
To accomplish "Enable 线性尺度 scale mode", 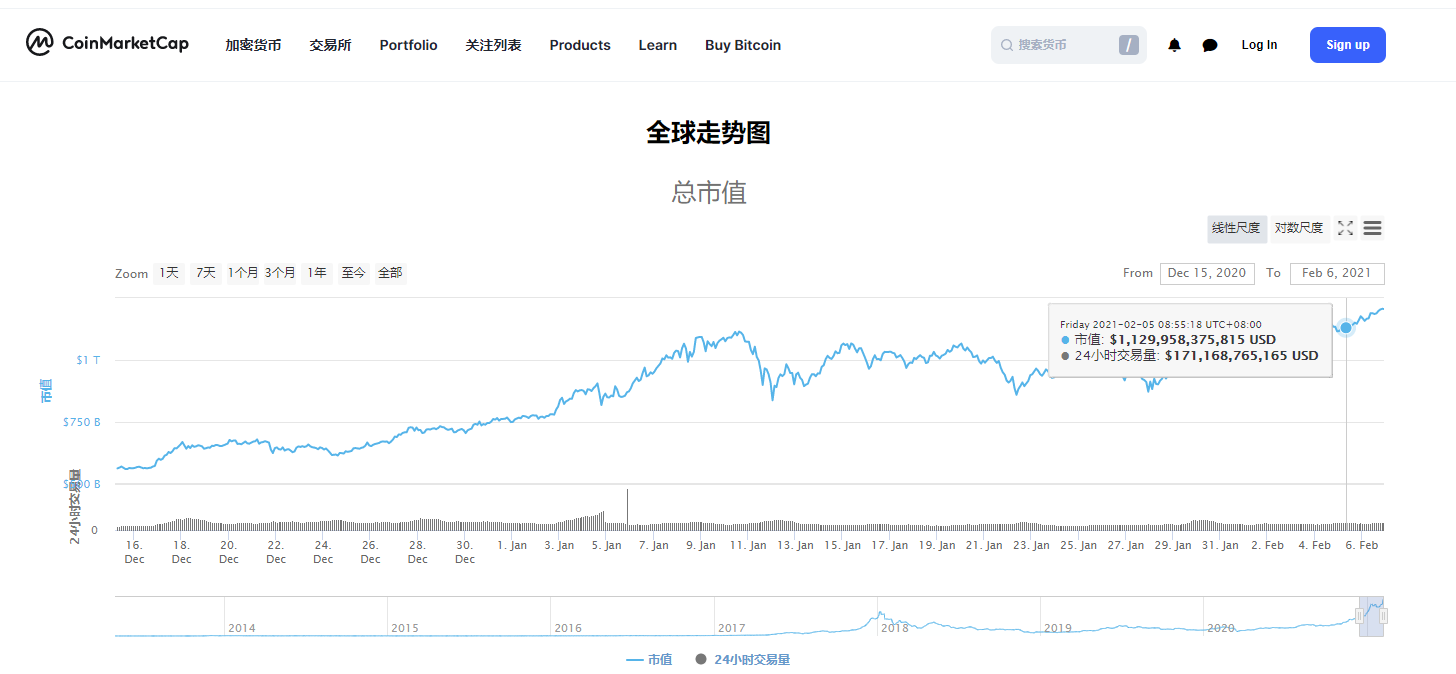I will coord(1236,228).
